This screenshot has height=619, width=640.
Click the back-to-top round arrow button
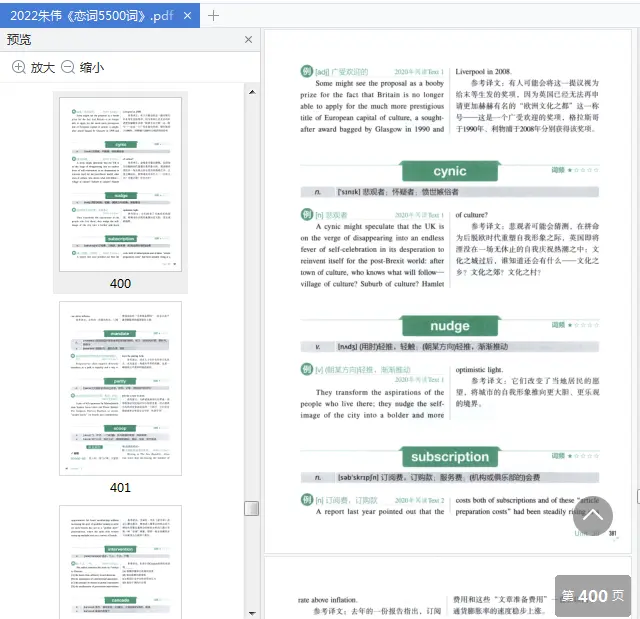click(x=593, y=516)
